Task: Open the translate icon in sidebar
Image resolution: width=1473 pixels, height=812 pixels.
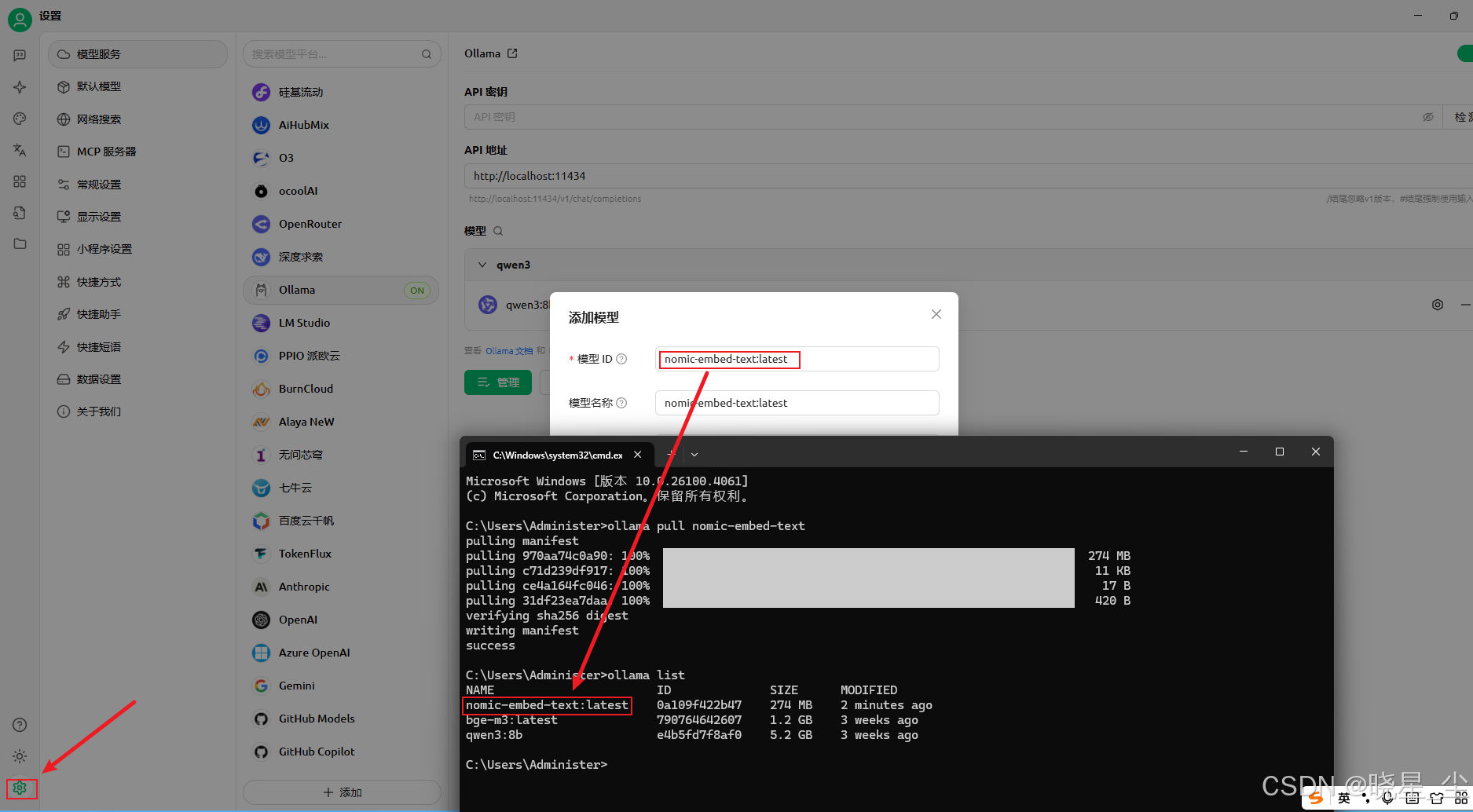Action: tap(20, 150)
